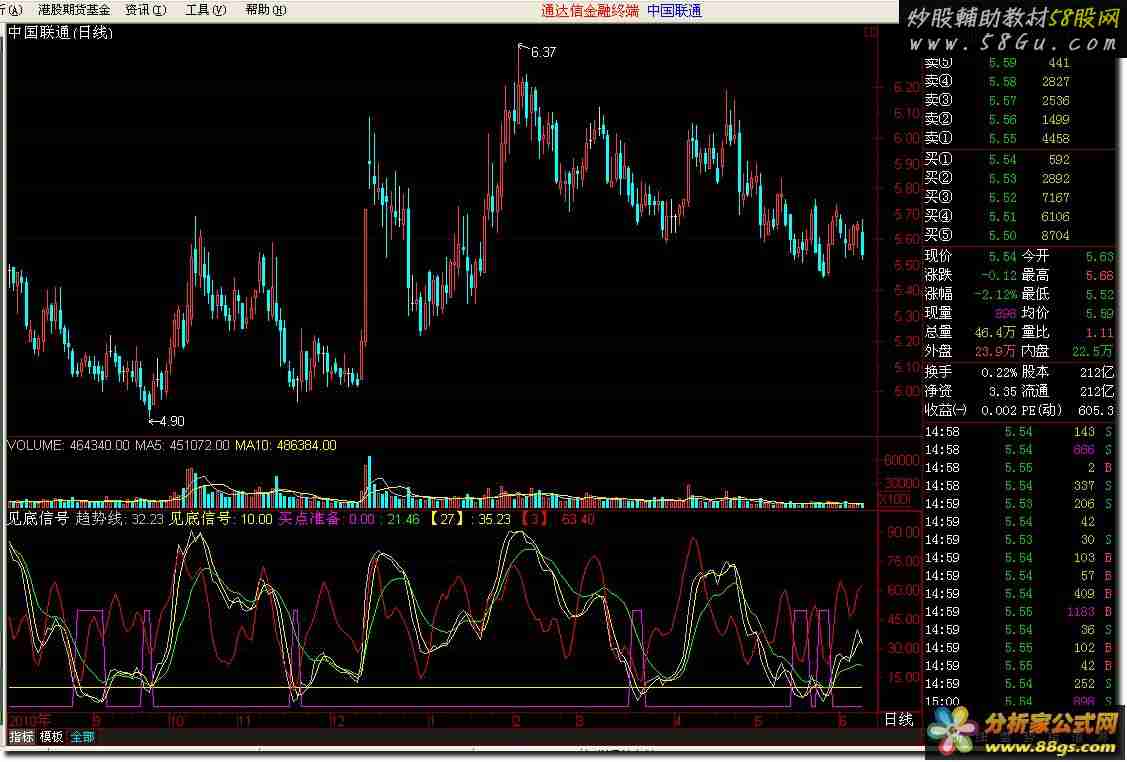
Task: Click the 内盘 value 22.5万
Action: (1092, 352)
